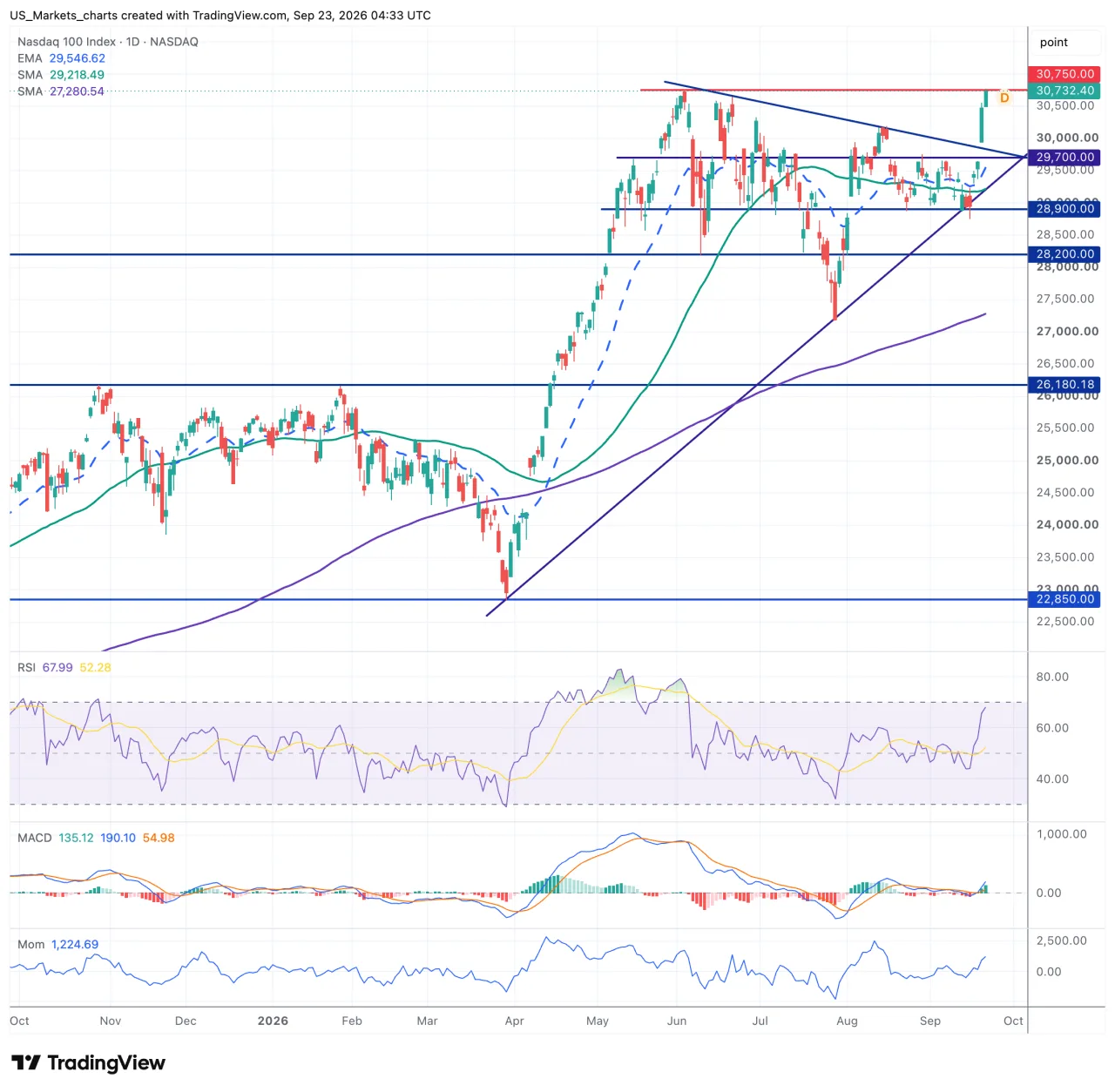Click the 60.00 level on RSI scale
The image size is (1115, 1092).
point(1052,728)
